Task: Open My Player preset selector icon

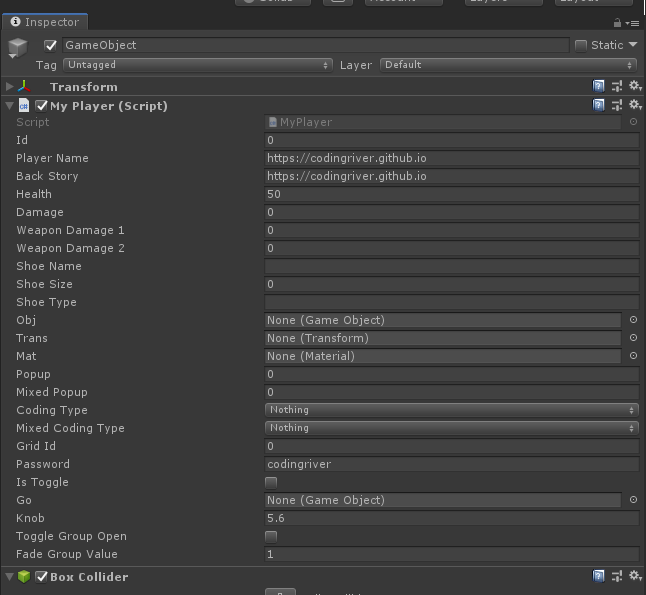Action: pos(617,105)
